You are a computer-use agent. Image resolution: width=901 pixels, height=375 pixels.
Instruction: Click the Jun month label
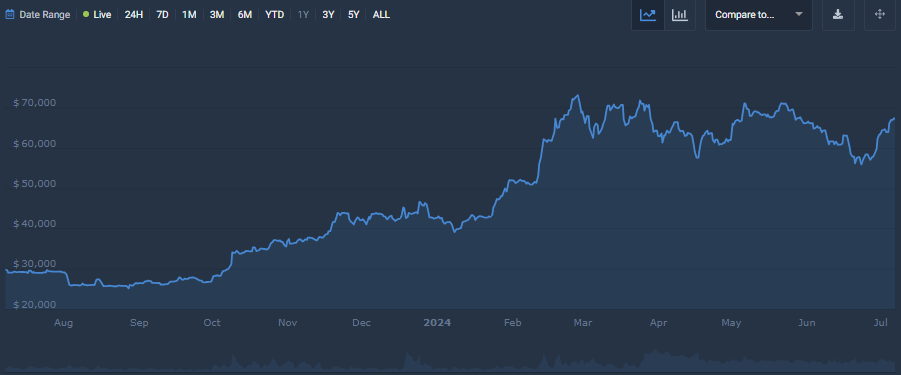tap(806, 323)
